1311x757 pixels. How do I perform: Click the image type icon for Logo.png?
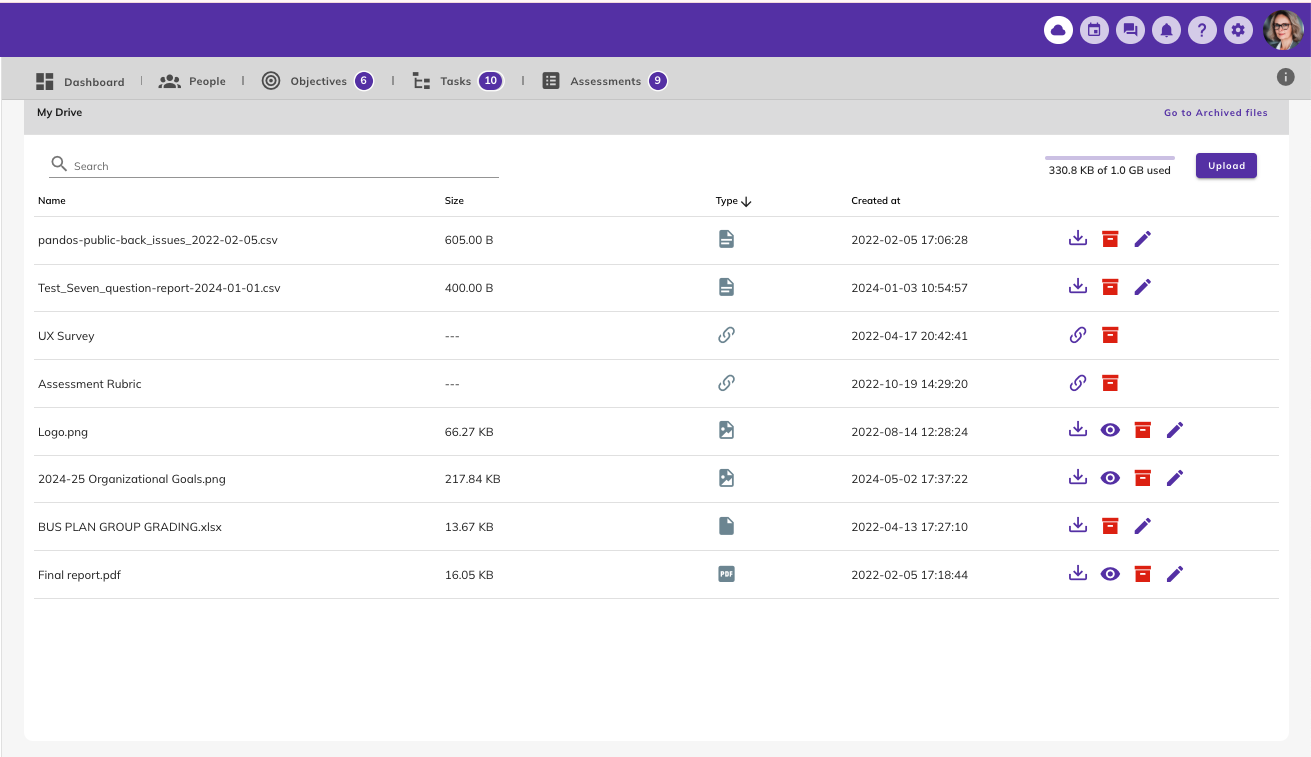[726, 430]
